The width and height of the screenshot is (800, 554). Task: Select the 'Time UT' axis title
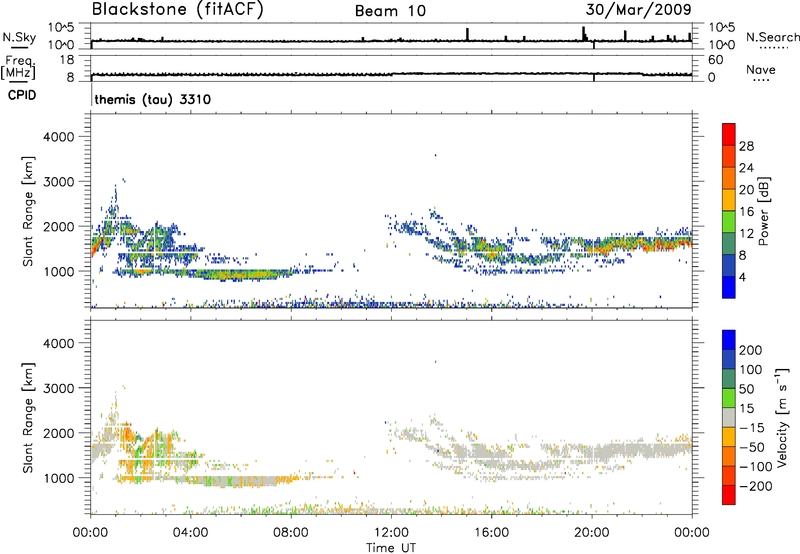391,548
